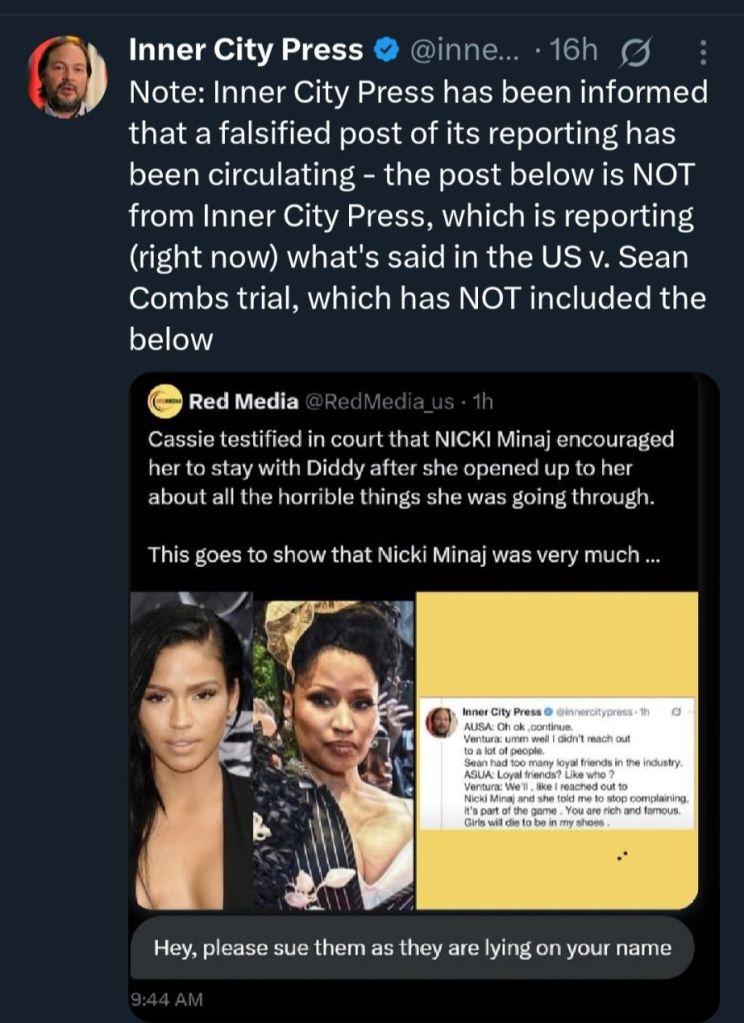Viewport: 744px width, 1023px height.
Task: Click the 16h post timestamp
Action: (573, 50)
